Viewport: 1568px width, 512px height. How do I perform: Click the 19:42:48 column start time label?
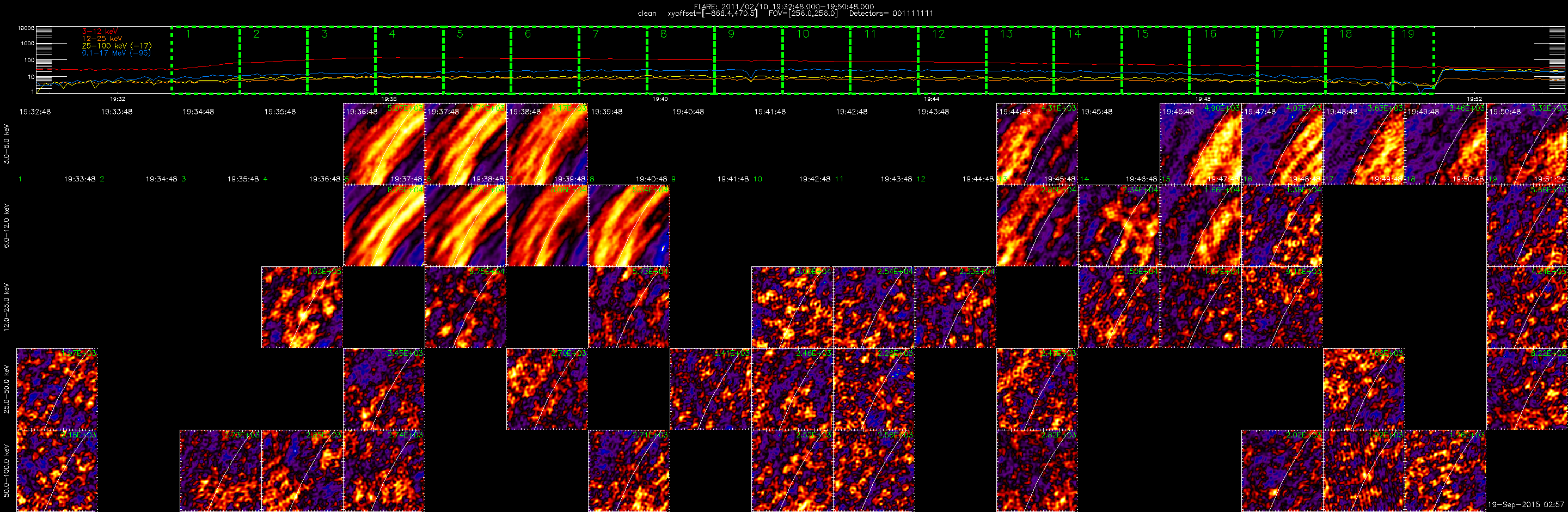pos(852,112)
